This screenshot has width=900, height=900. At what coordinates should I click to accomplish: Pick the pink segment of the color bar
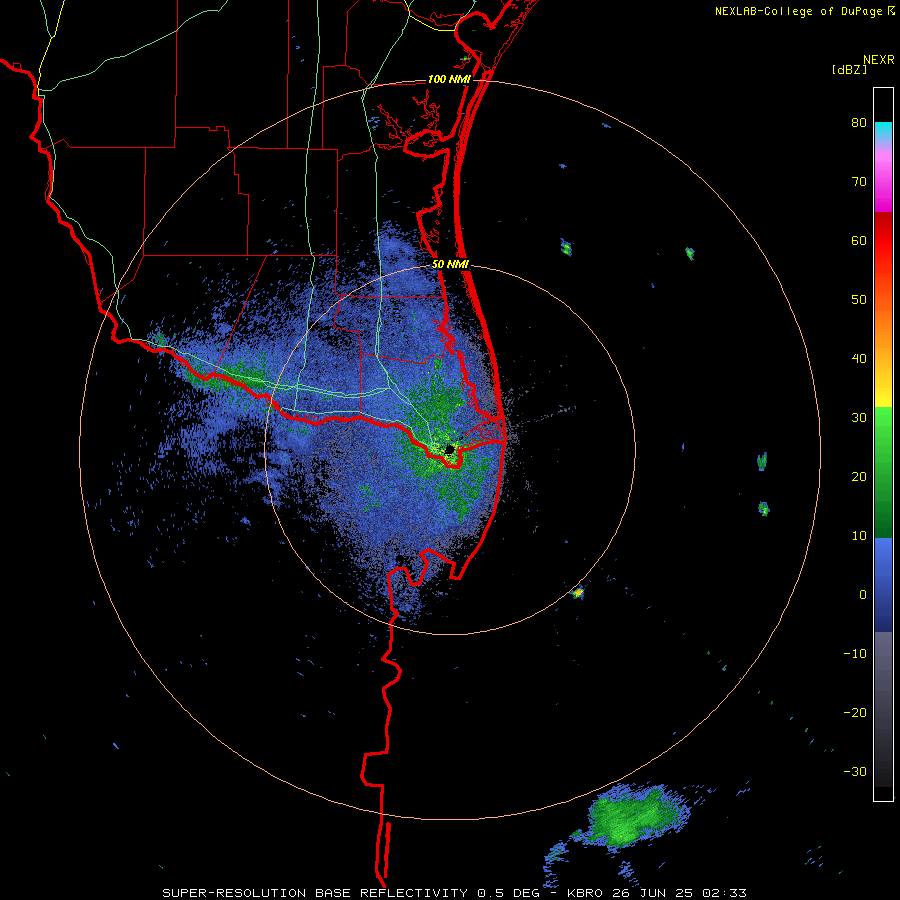[883, 178]
